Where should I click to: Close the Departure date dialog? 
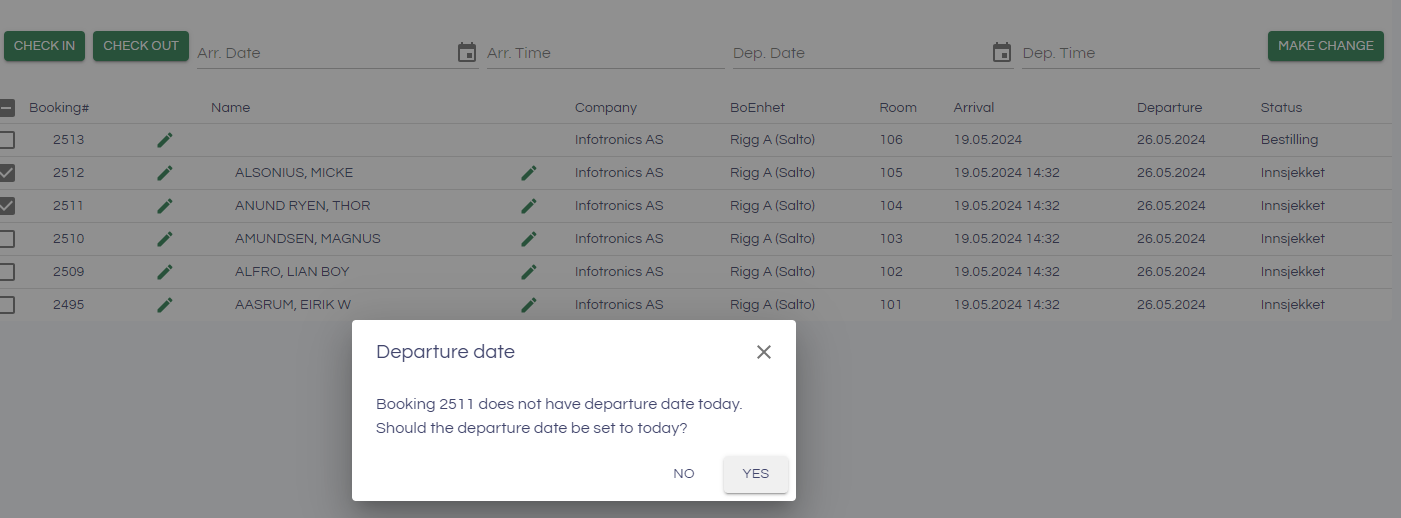pyautogui.click(x=764, y=352)
